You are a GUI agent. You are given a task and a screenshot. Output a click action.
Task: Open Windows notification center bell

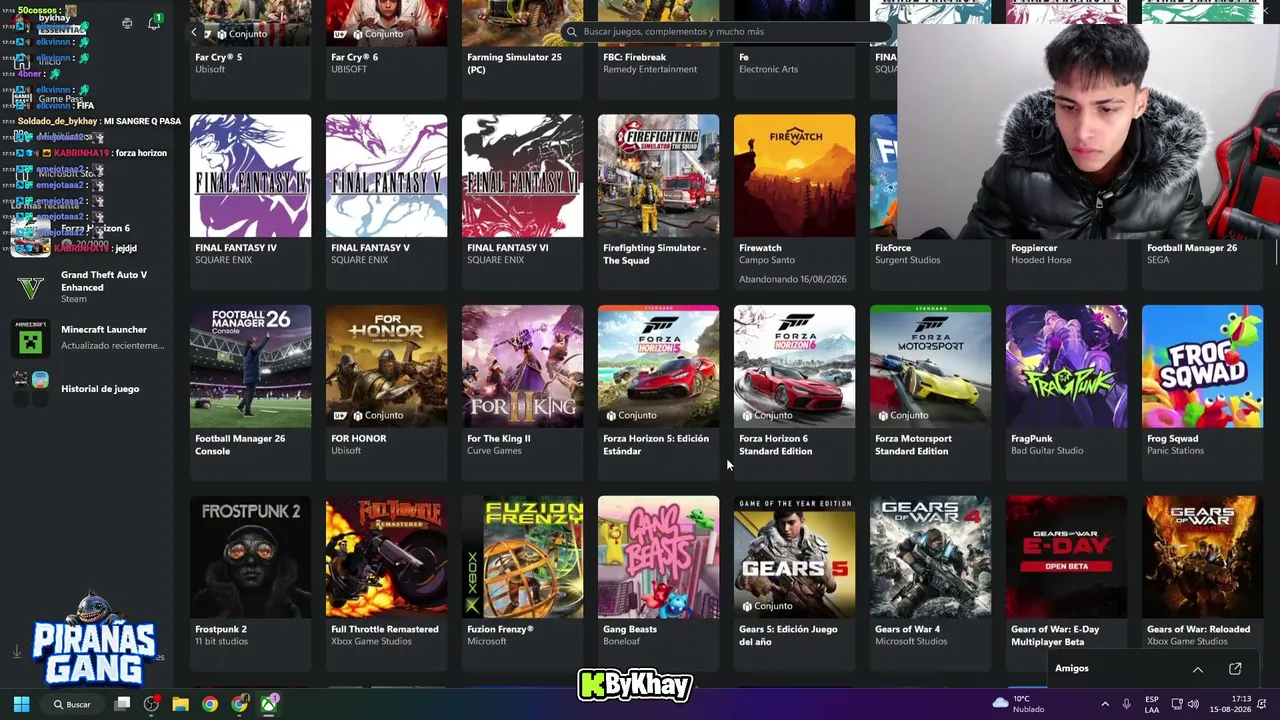pyautogui.click(x=1264, y=704)
